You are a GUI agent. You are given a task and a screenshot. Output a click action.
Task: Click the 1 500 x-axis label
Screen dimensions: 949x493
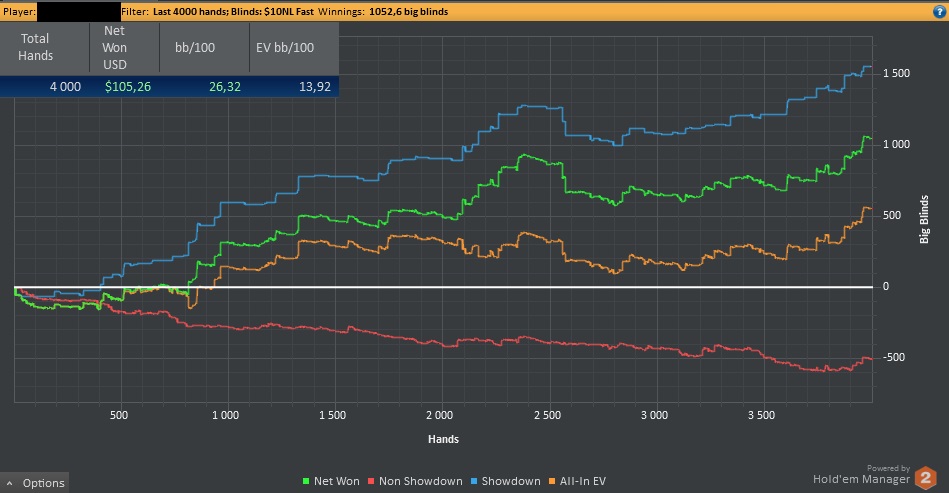332,416
